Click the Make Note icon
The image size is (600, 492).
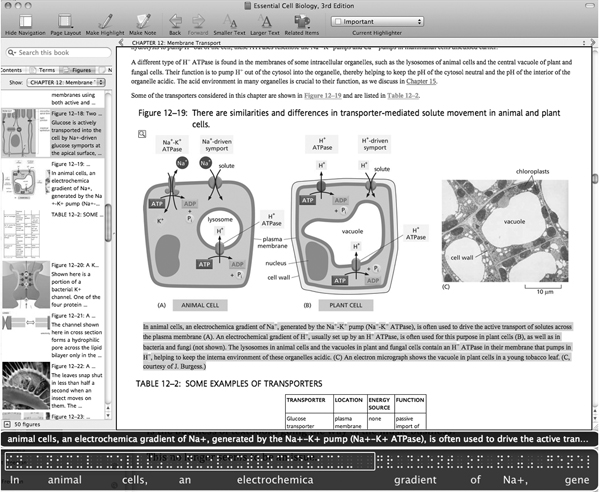coord(143,23)
